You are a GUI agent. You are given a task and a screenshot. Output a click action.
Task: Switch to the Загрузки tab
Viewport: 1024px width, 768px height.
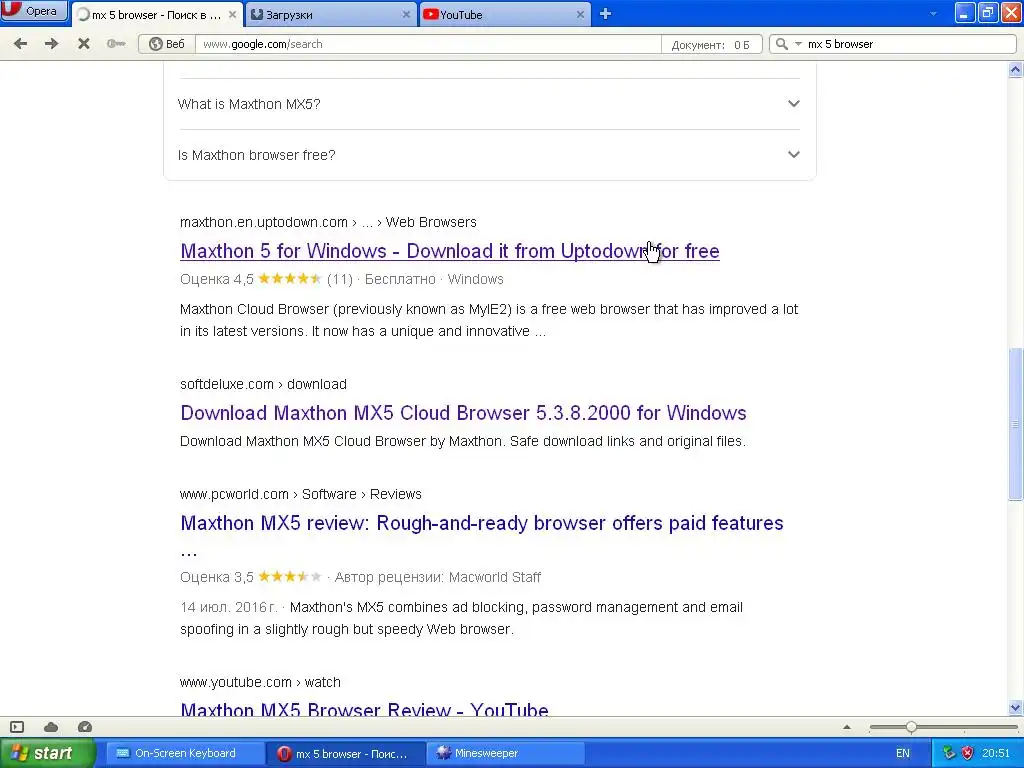pyautogui.click(x=330, y=14)
